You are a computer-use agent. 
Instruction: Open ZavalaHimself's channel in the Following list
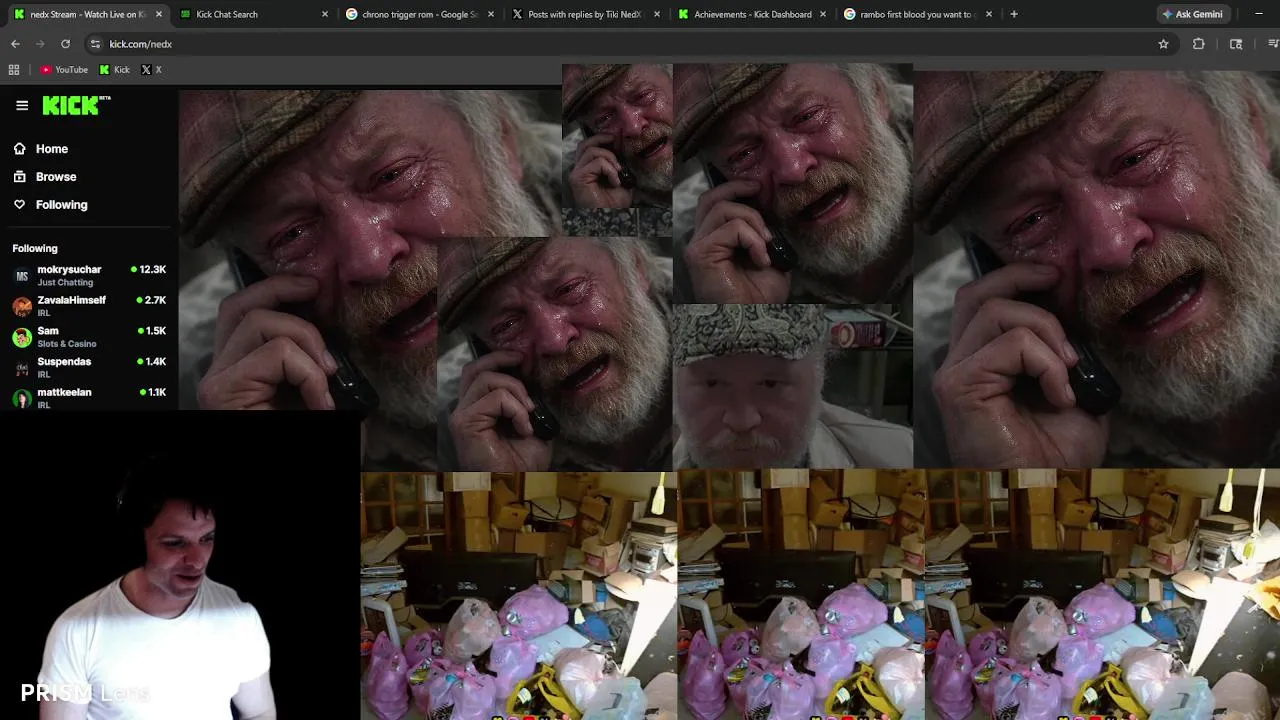[x=89, y=306]
